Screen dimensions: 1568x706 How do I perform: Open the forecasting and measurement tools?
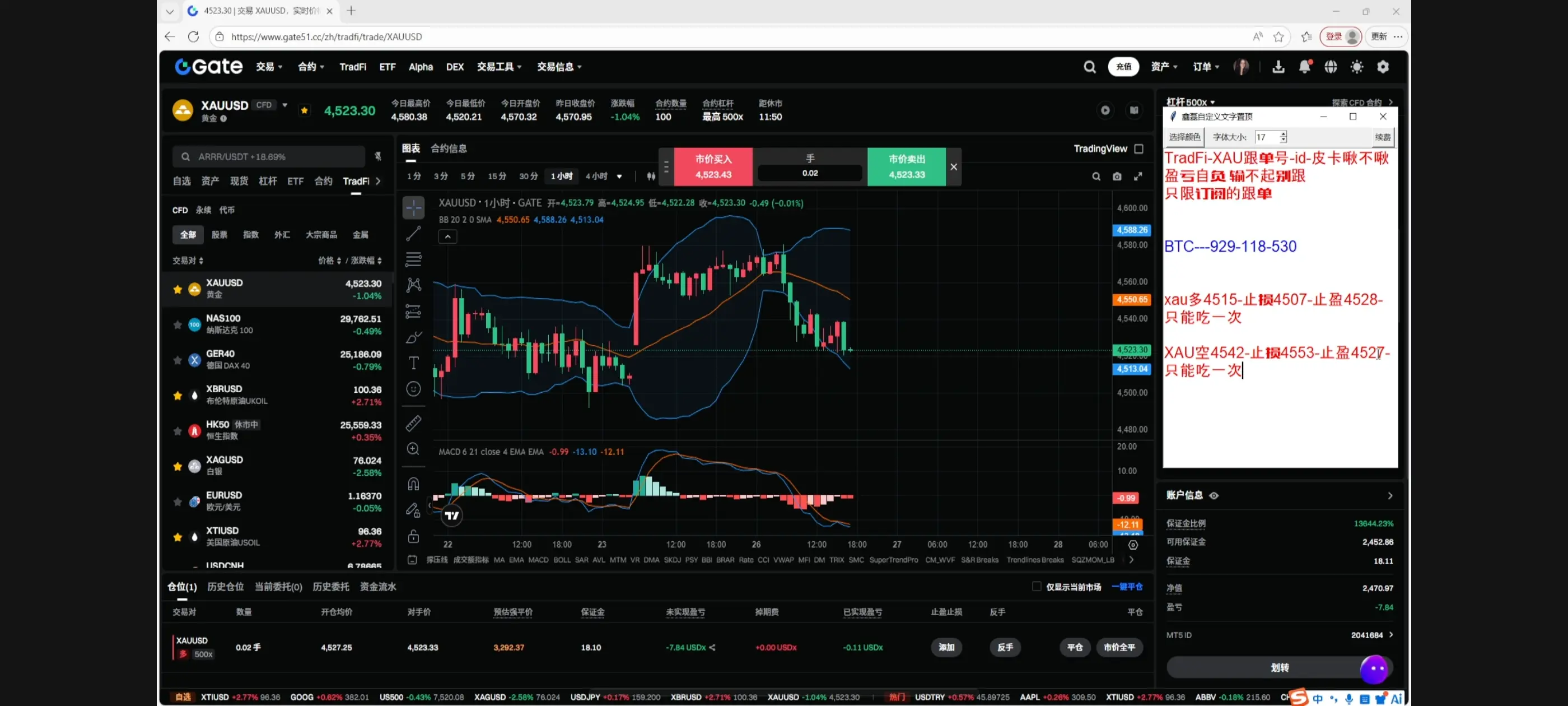tap(413, 312)
